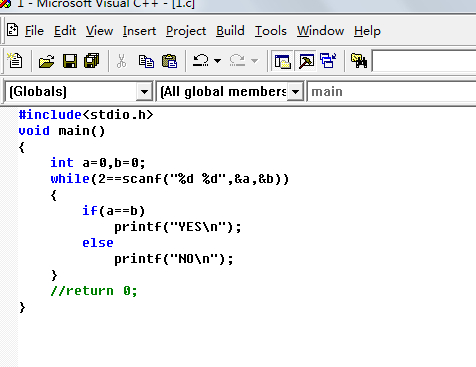Click the Find text input box
Viewport: 476px width, 367px height.
[x=424, y=61]
